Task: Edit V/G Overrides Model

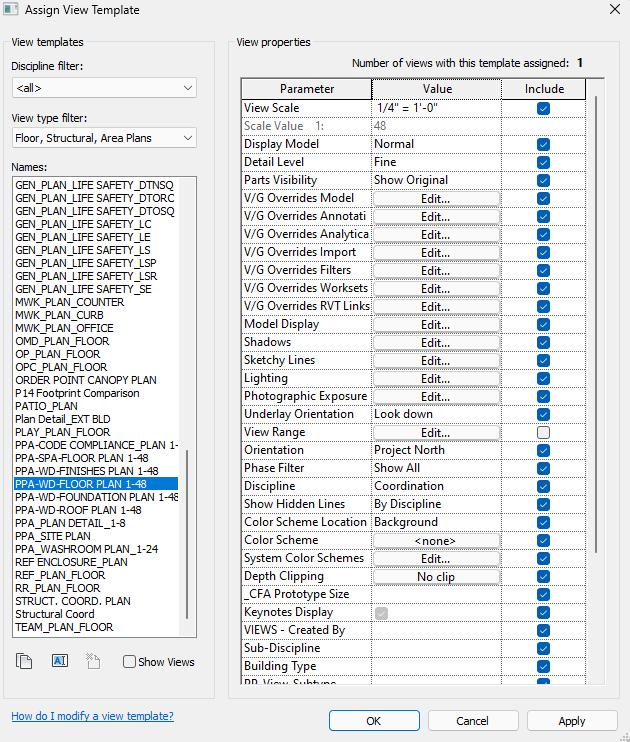Action: (436, 199)
